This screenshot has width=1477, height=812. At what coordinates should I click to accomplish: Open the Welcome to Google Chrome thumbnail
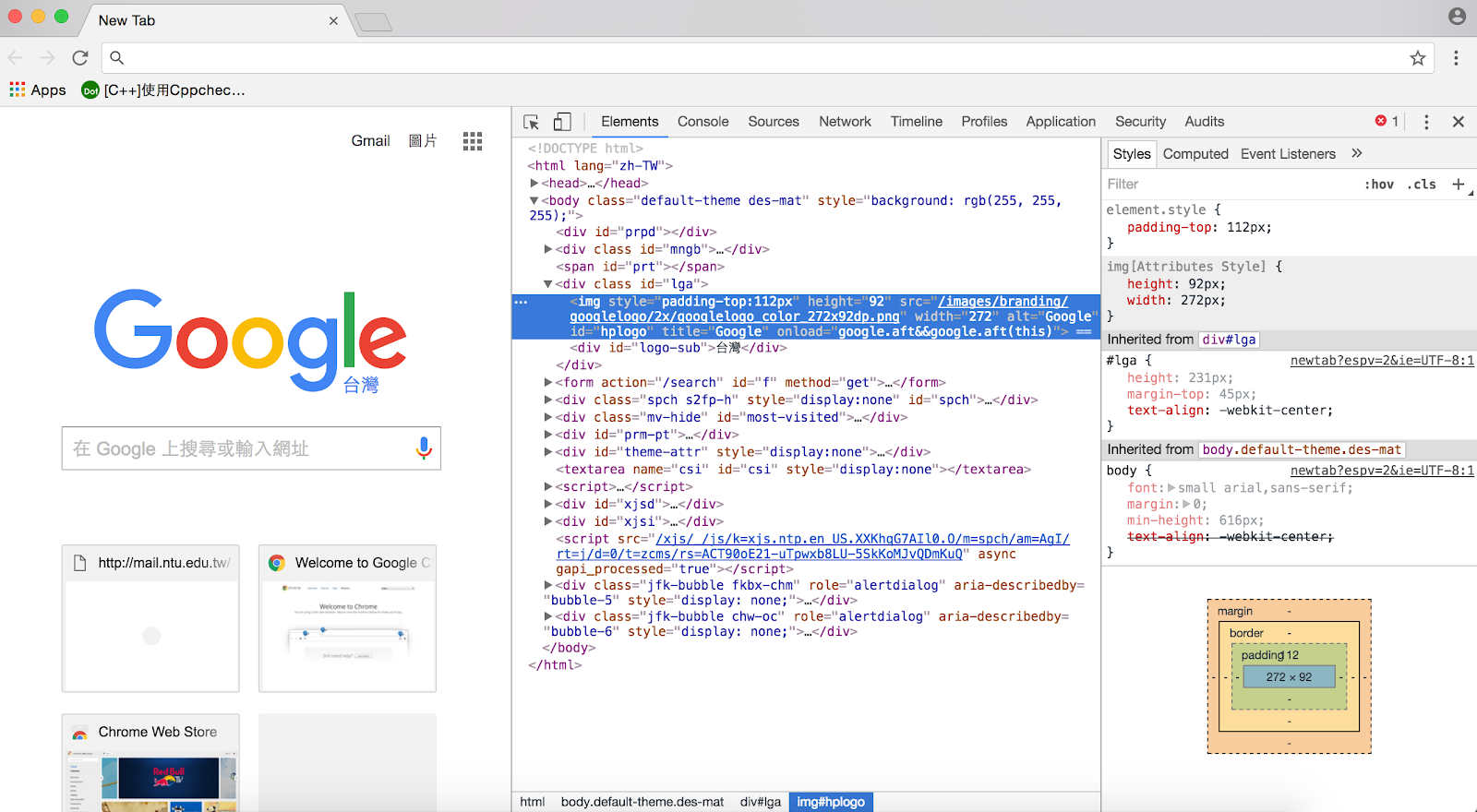pos(347,618)
